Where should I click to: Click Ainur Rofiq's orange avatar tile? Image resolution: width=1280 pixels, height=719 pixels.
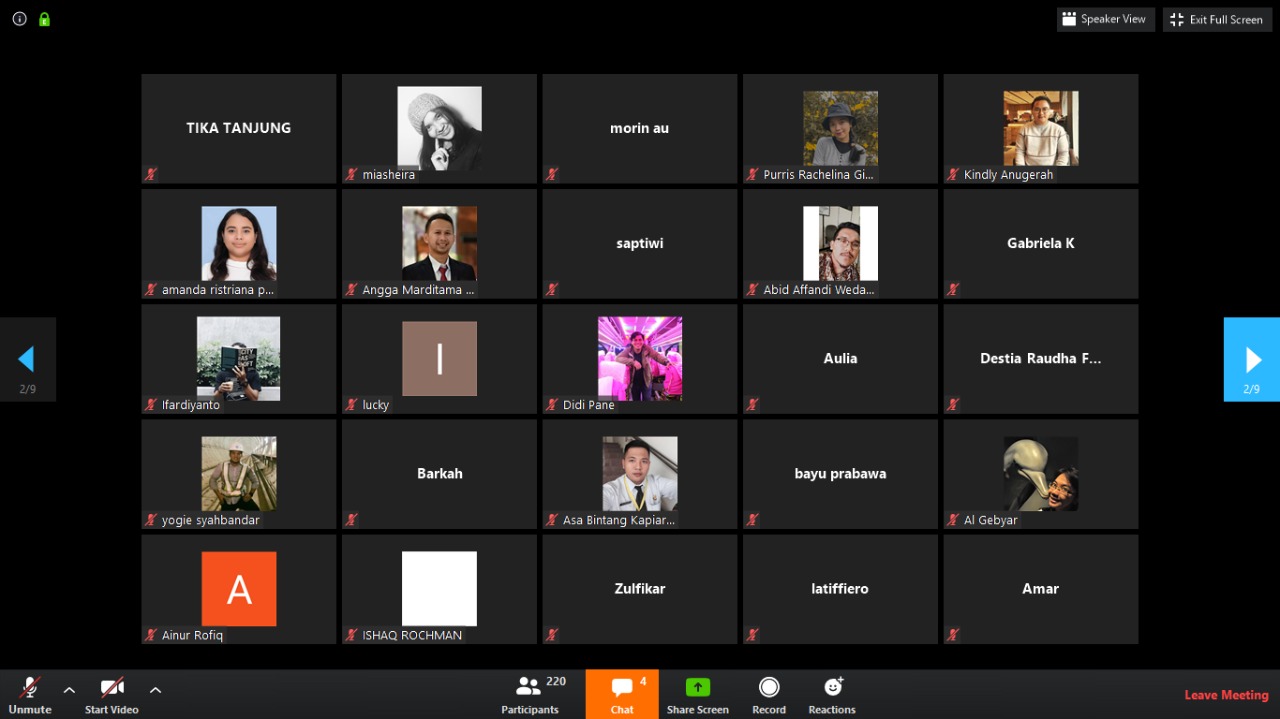[x=239, y=588]
